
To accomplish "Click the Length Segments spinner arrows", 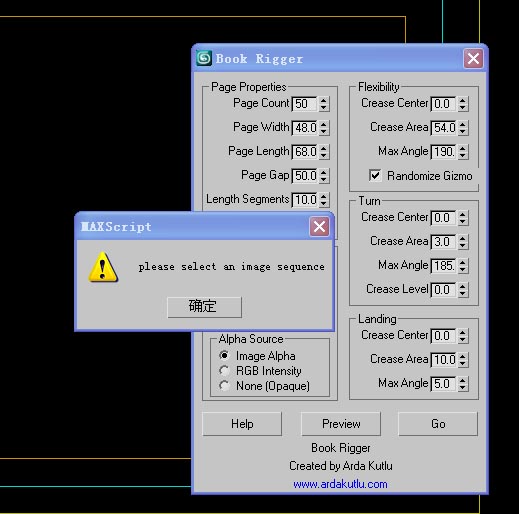I will coord(324,200).
